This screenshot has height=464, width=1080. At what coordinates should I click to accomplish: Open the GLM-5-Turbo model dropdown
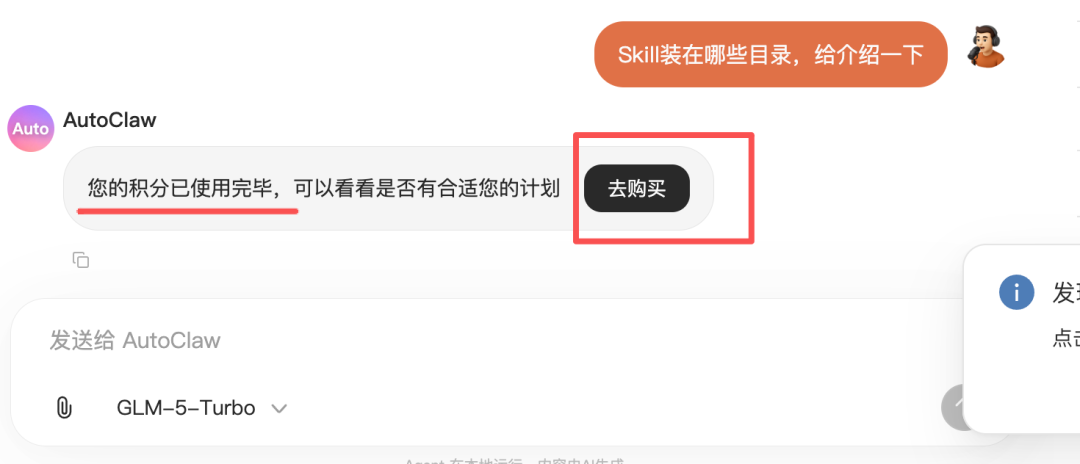coord(202,408)
